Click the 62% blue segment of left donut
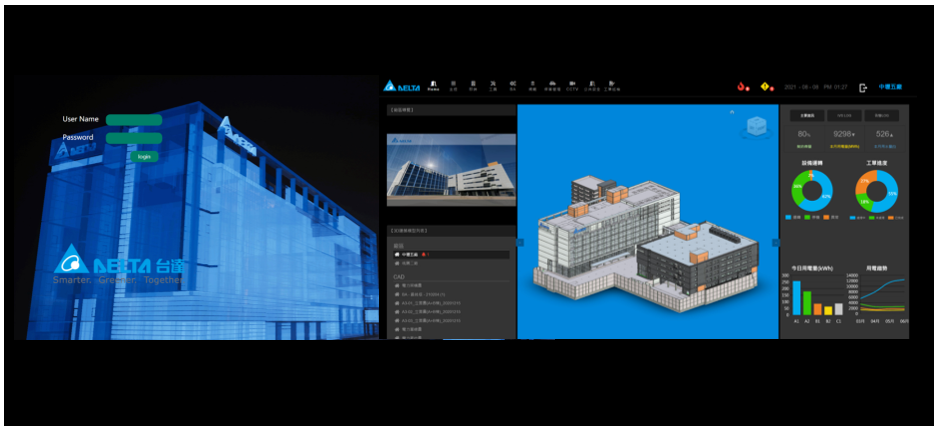This screenshot has width=935, height=427. pos(826,197)
